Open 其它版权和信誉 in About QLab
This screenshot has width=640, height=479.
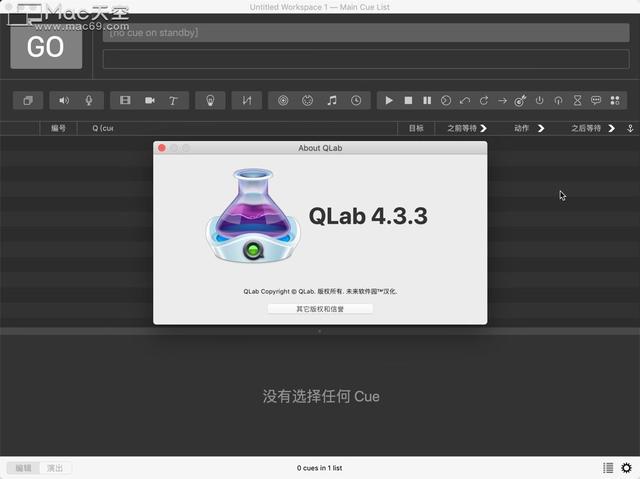[x=320, y=309]
